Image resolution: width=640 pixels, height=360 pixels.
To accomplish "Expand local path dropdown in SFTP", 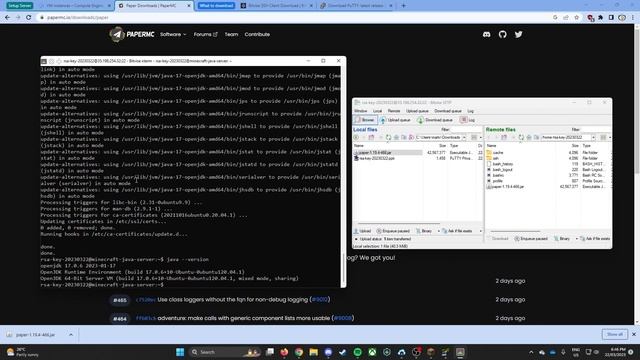I will click(464, 138).
